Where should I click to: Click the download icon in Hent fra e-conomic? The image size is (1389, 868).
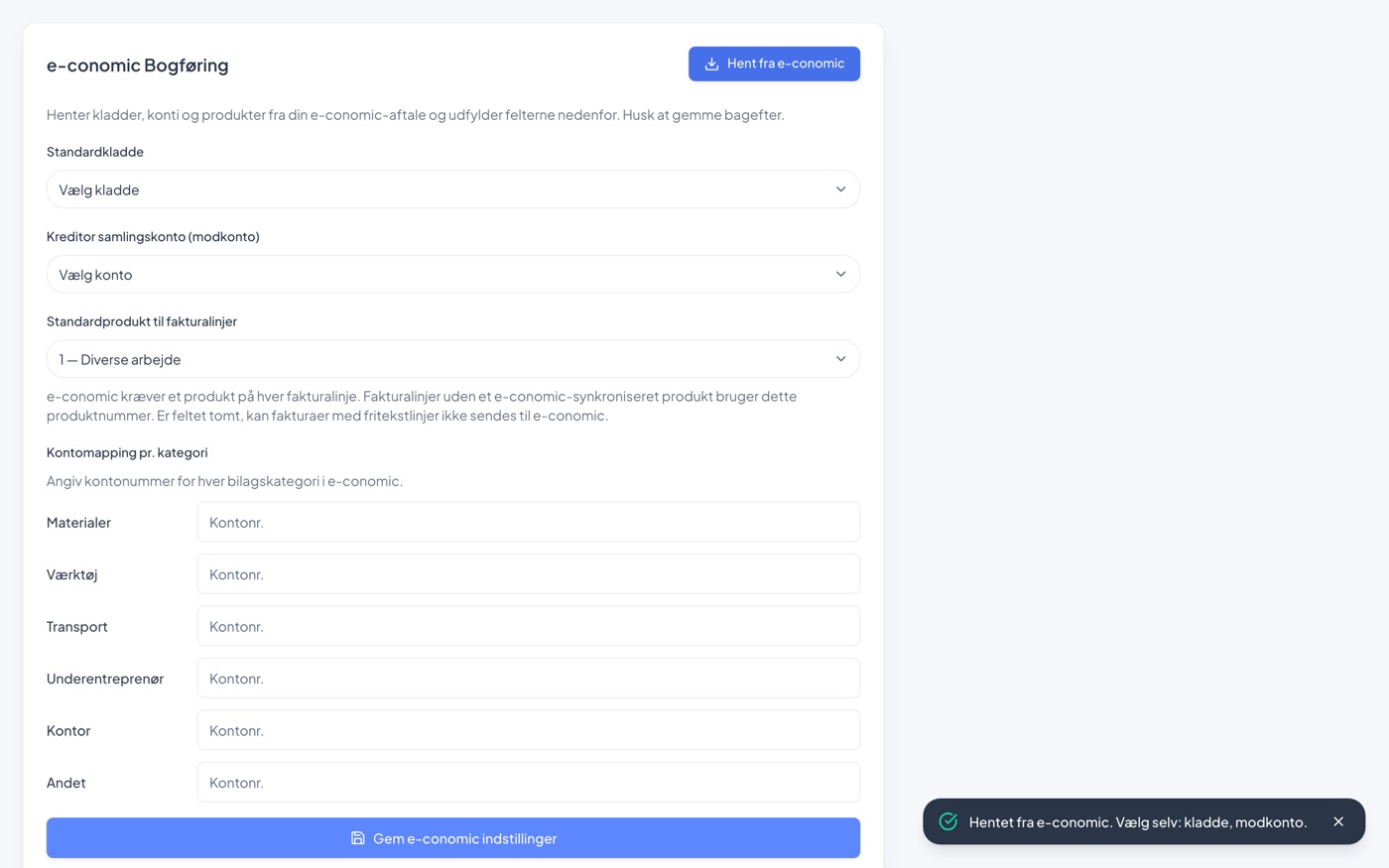711,63
